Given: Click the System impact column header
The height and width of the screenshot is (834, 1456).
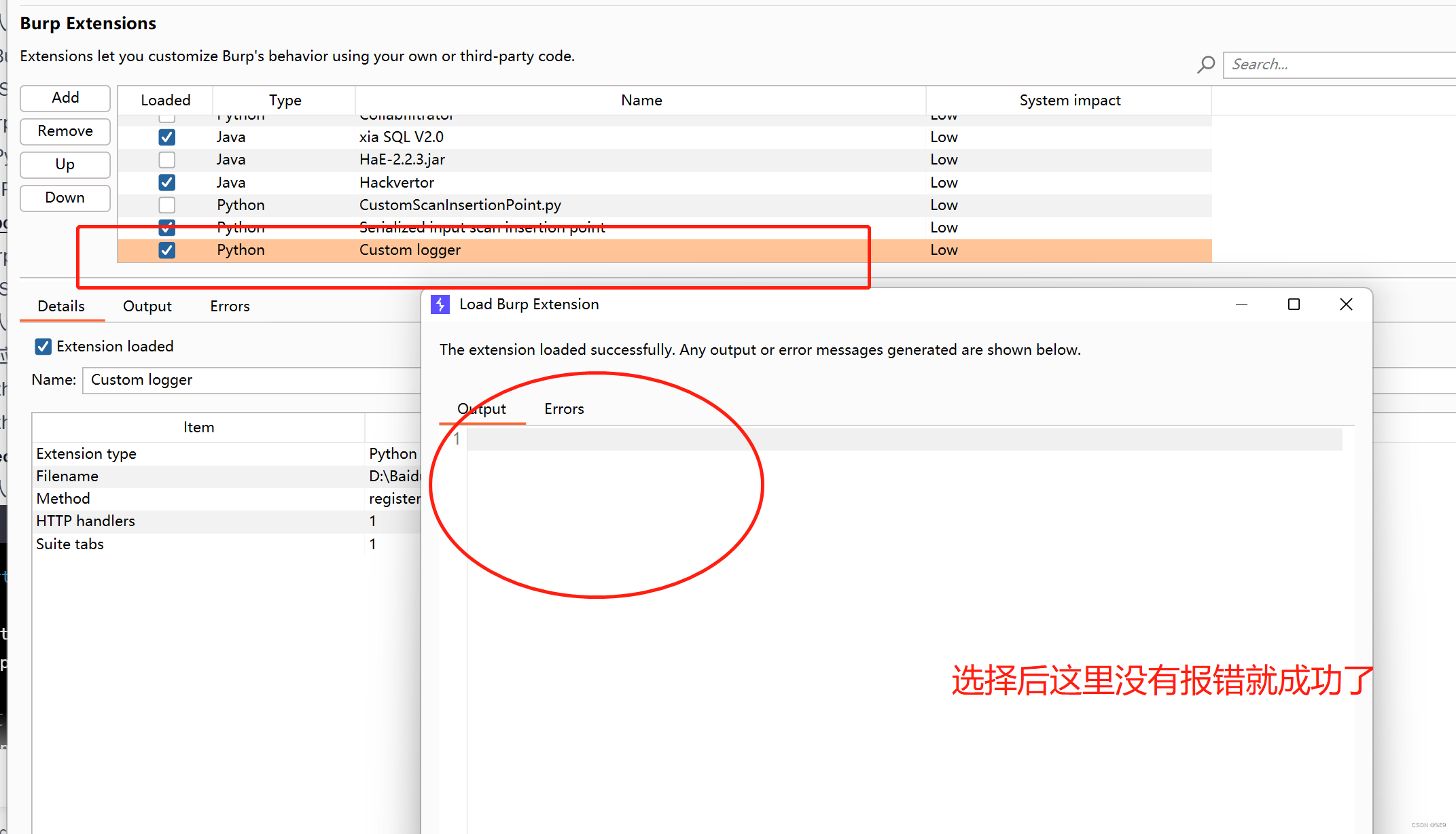Looking at the screenshot, I should 1070,100.
